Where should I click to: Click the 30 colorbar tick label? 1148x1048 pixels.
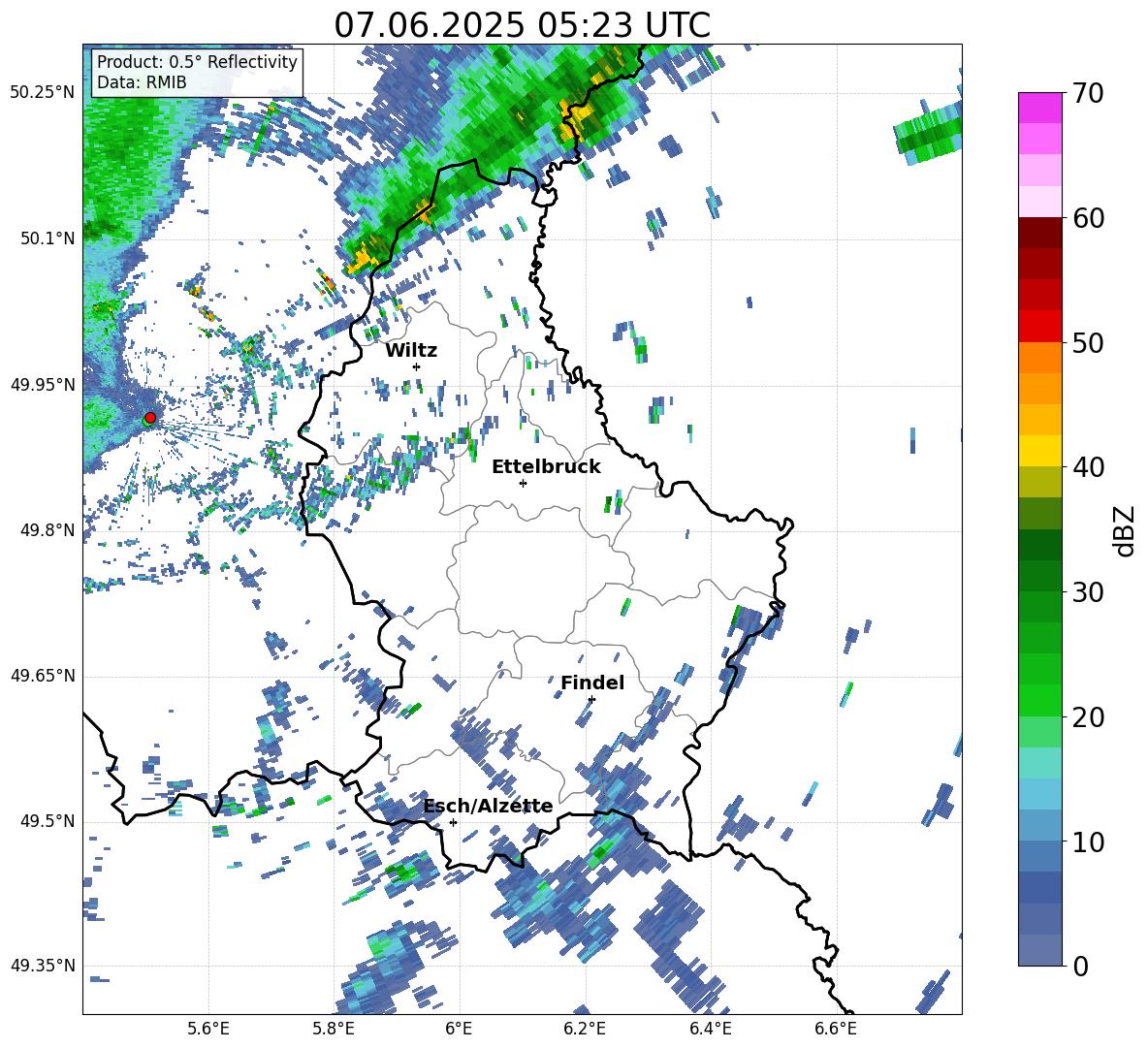(1087, 592)
